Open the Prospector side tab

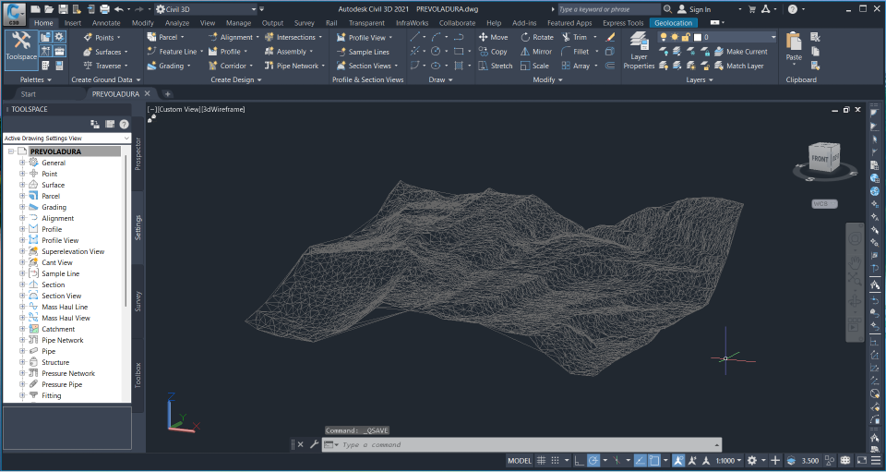[138, 154]
